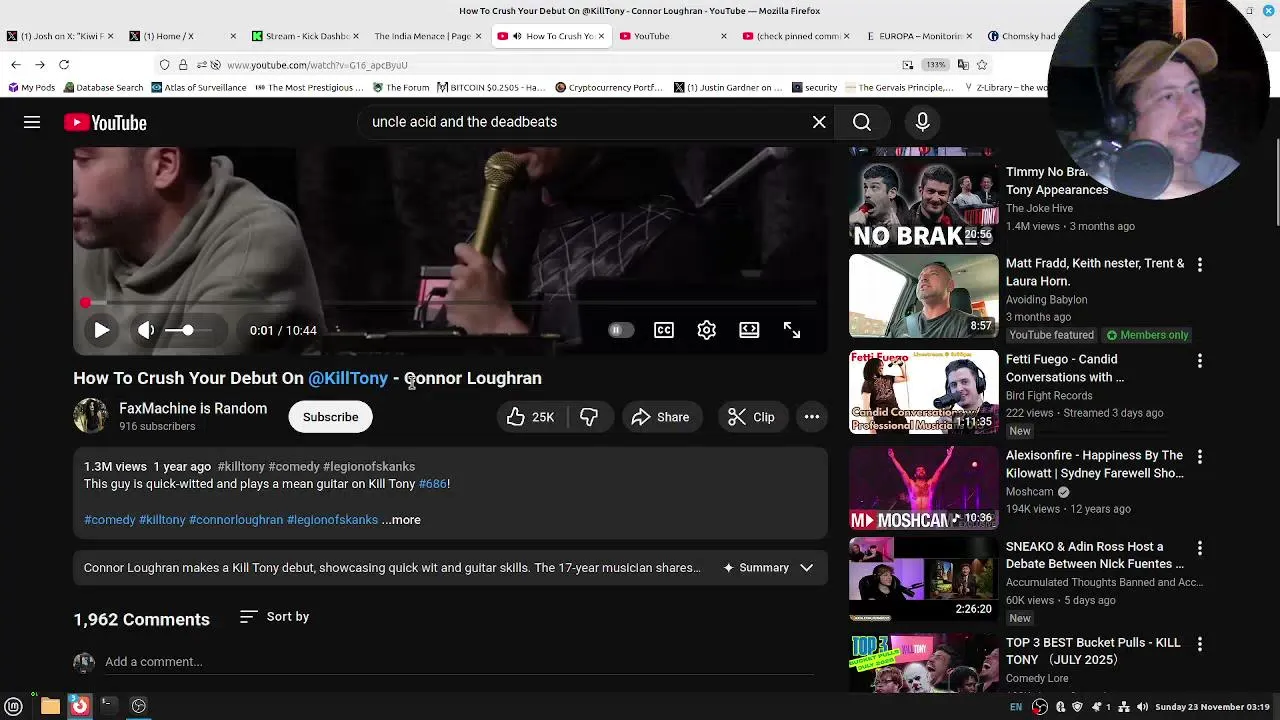1280x720 pixels.
Task: Create a clip of the video
Action: click(x=752, y=417)
